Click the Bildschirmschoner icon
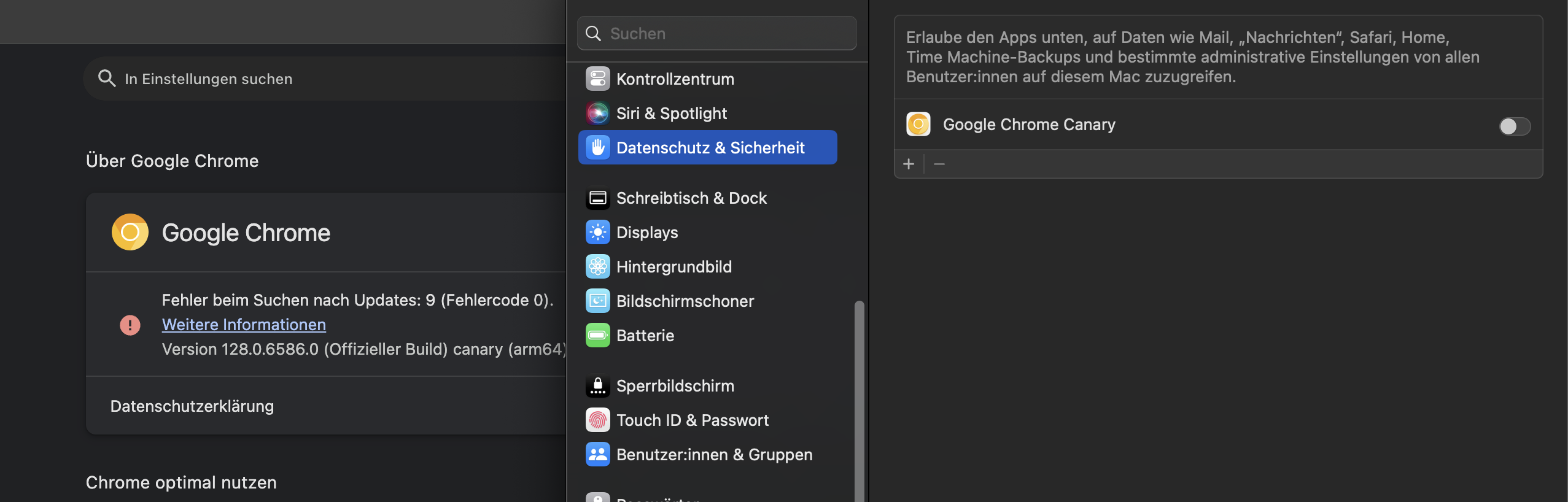 597,301
